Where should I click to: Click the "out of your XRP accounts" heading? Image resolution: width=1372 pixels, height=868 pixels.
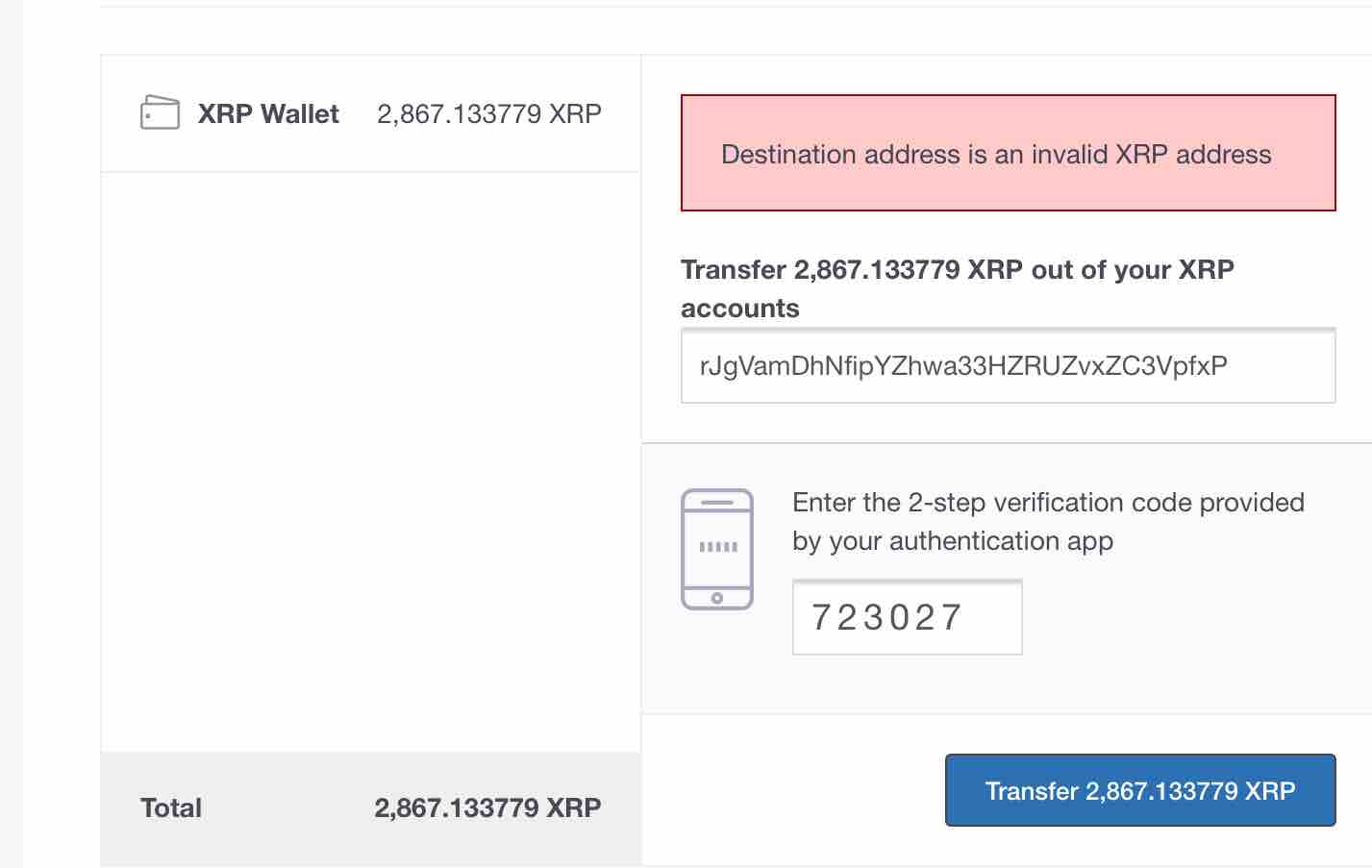point(957,288)
